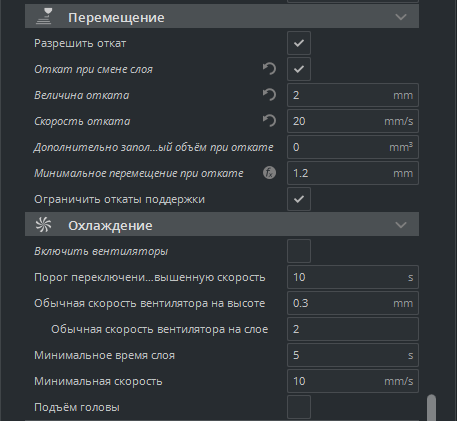Click the Охлаждение section fan icon
Image resolution: width=457 pixels, height=421 pixels.
44,225
